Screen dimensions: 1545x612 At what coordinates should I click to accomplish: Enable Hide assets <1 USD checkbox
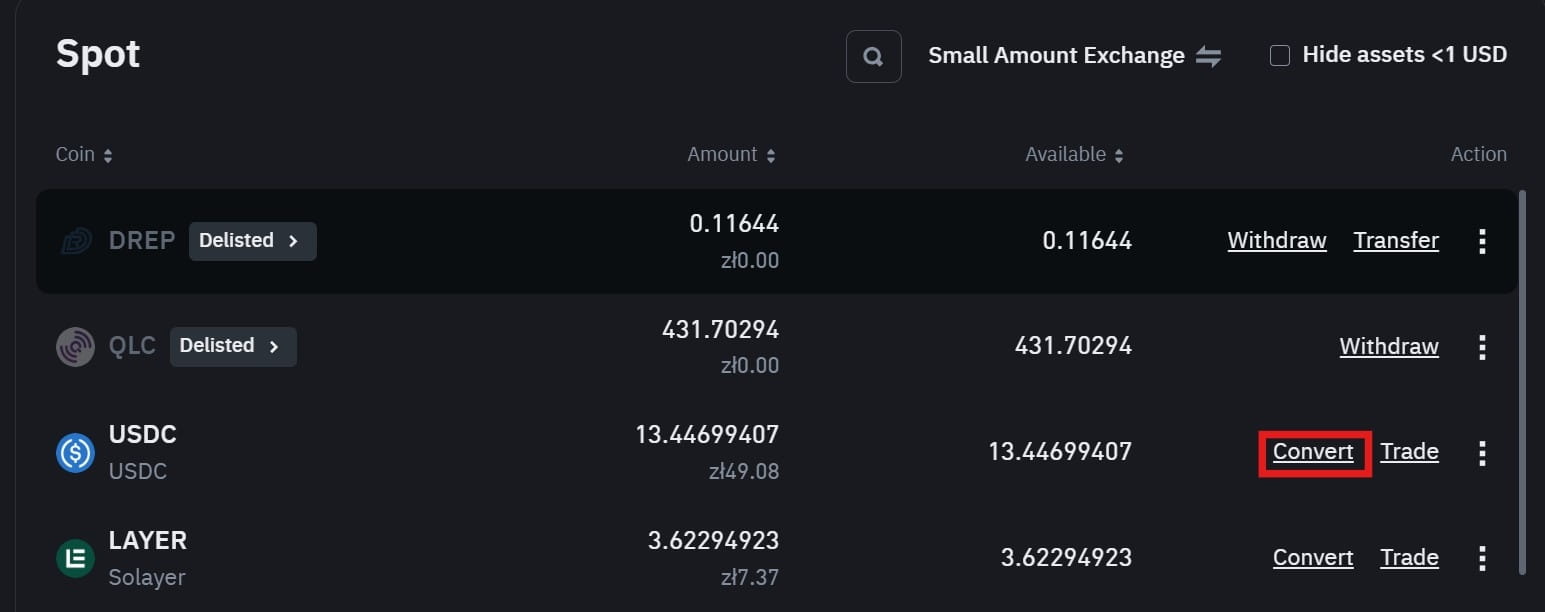pos(1279,56)
